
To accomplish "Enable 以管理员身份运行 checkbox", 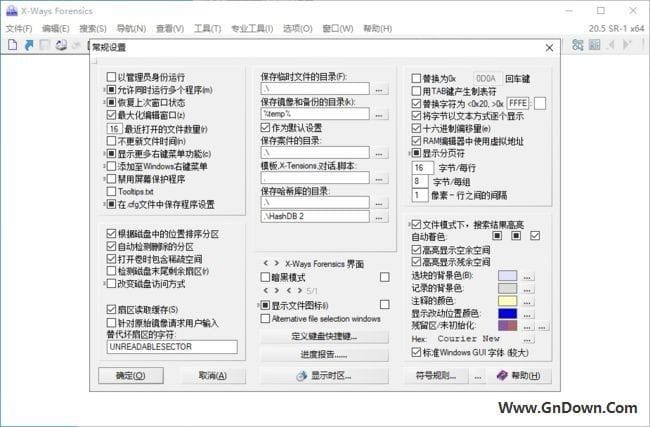I will coord(111,77).
